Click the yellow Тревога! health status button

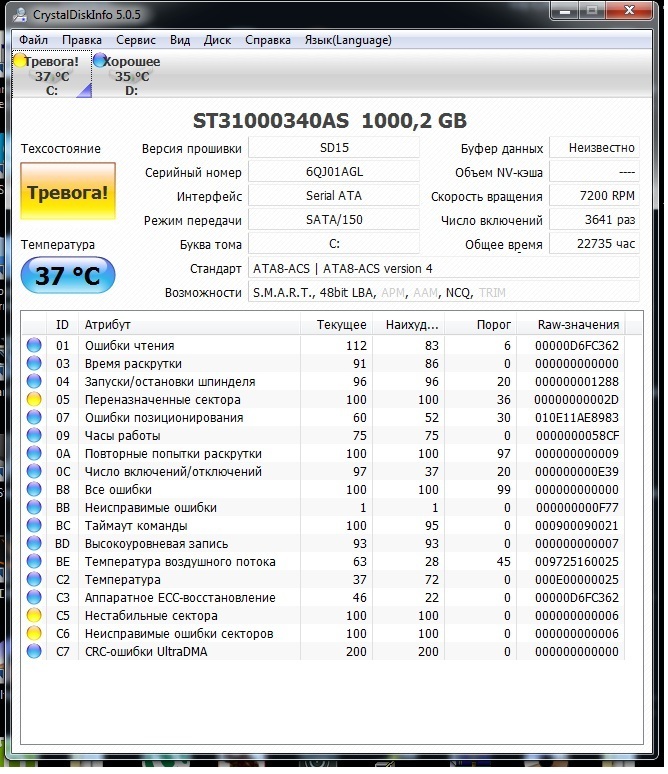pyautogui.click(x=68, y=192)
